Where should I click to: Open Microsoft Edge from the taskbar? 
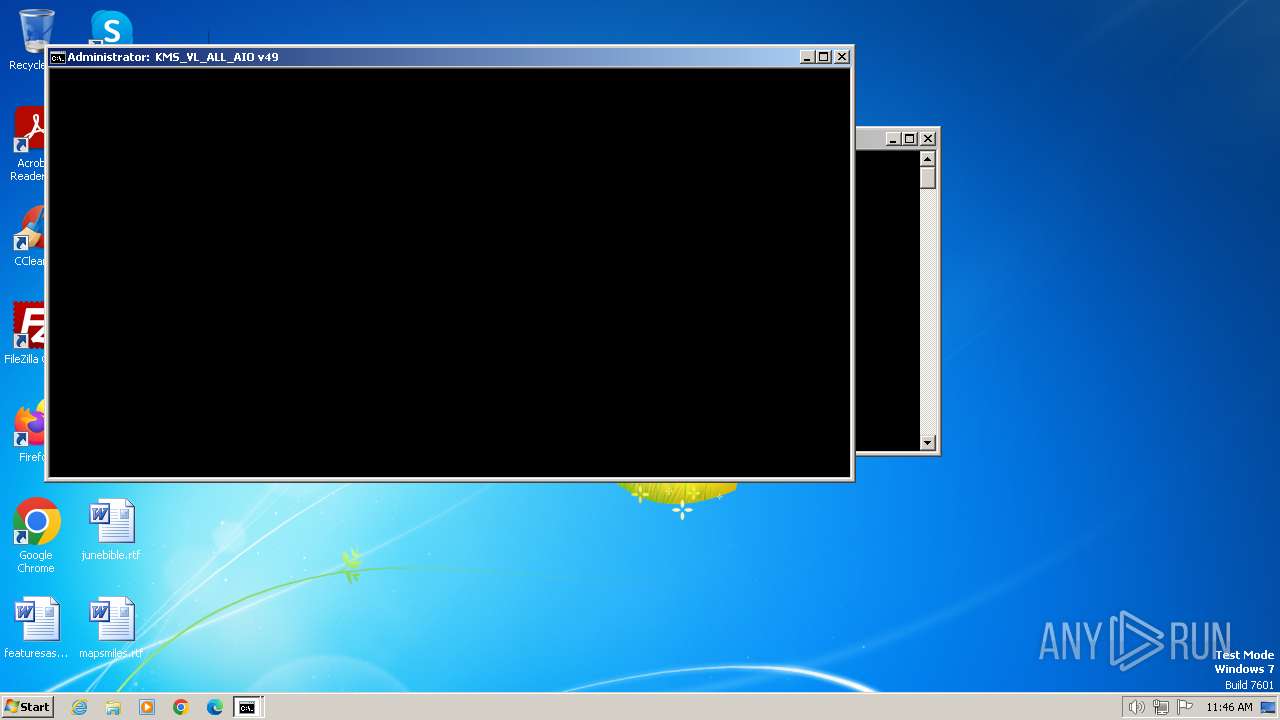[215, 707]
